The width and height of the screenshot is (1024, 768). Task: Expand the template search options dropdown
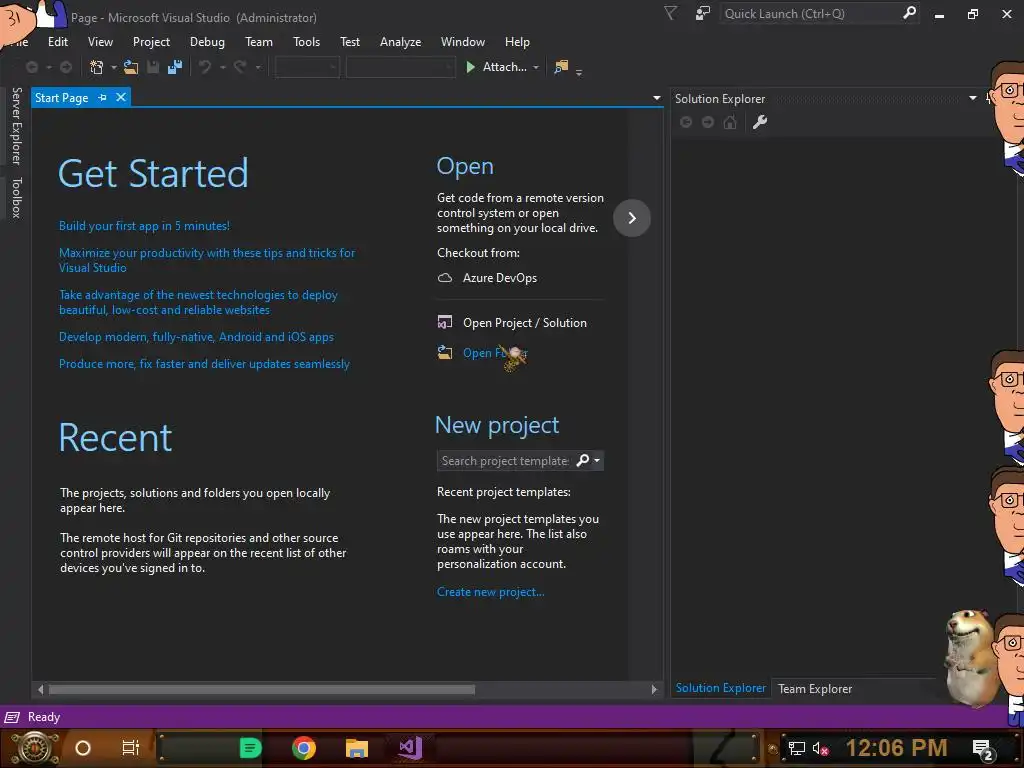(597, 460)
